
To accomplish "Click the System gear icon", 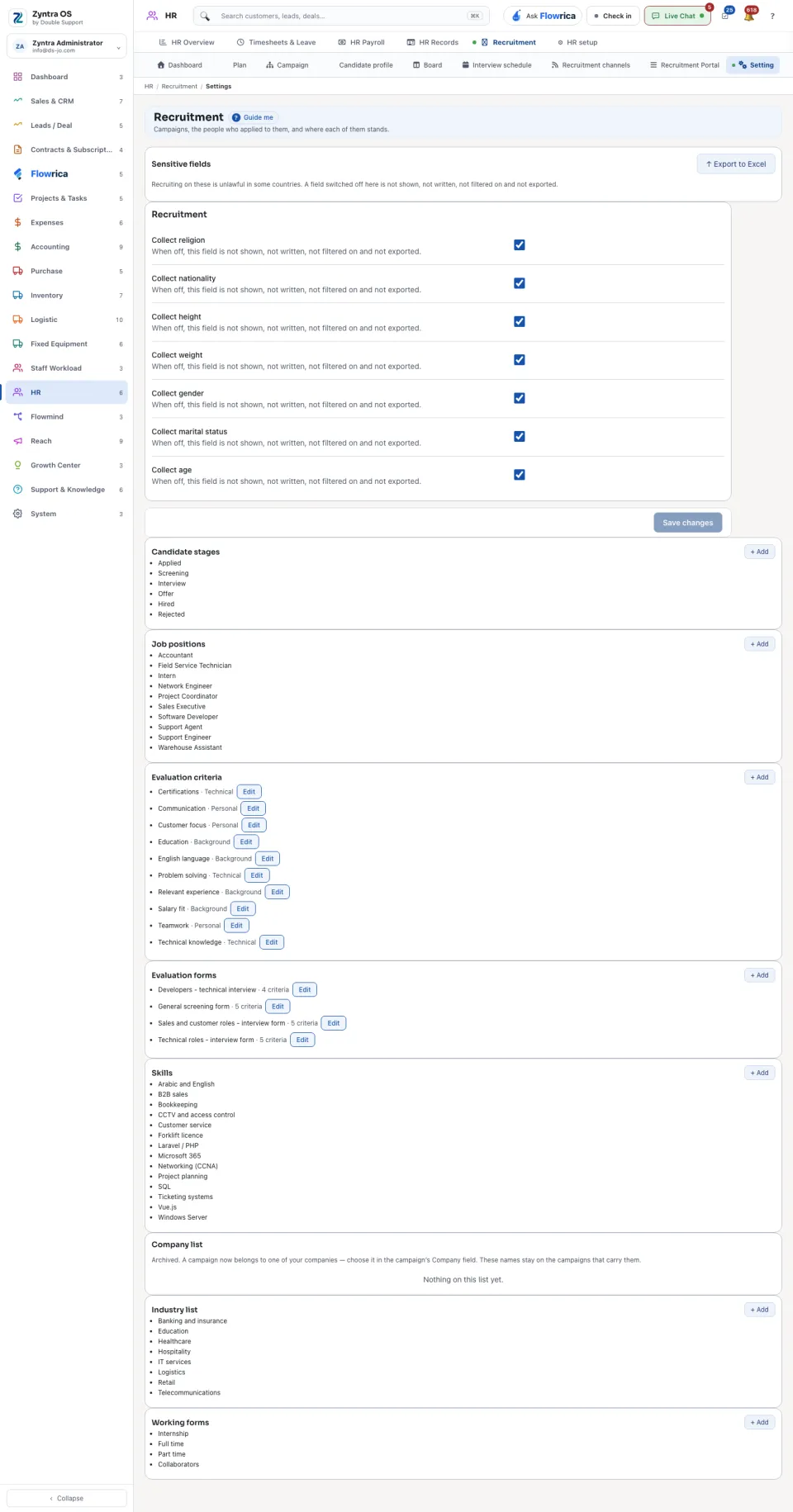I will (x=17, y=514).
